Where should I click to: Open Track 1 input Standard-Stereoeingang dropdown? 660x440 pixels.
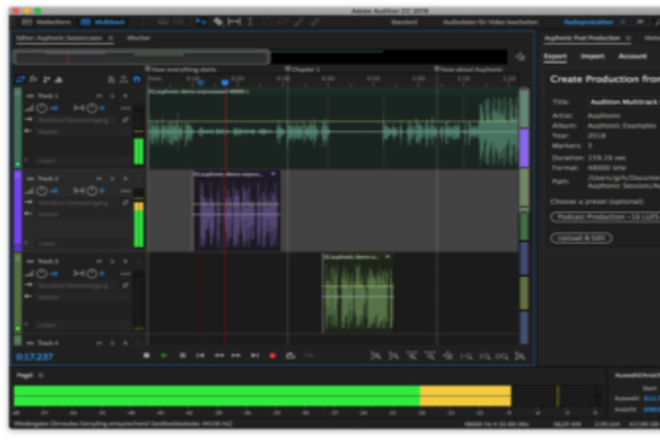[76, 120]
